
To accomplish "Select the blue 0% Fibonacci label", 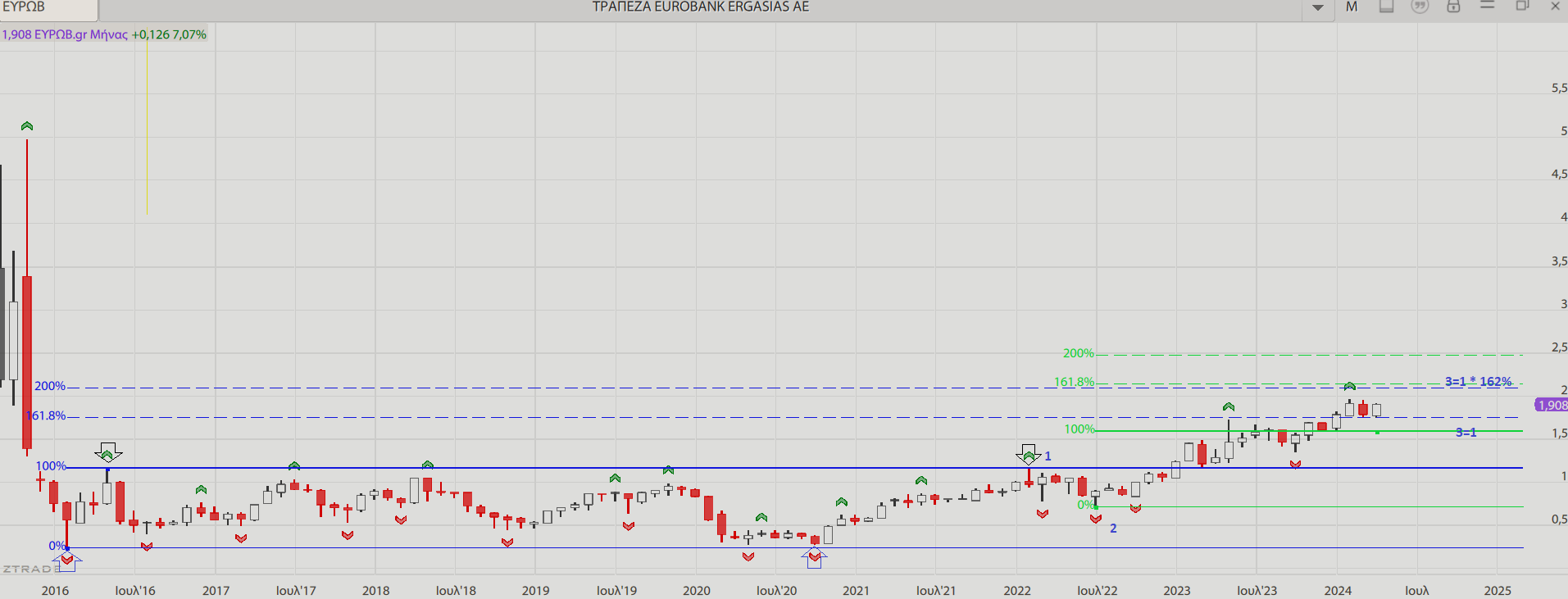I will coord(57,546).
